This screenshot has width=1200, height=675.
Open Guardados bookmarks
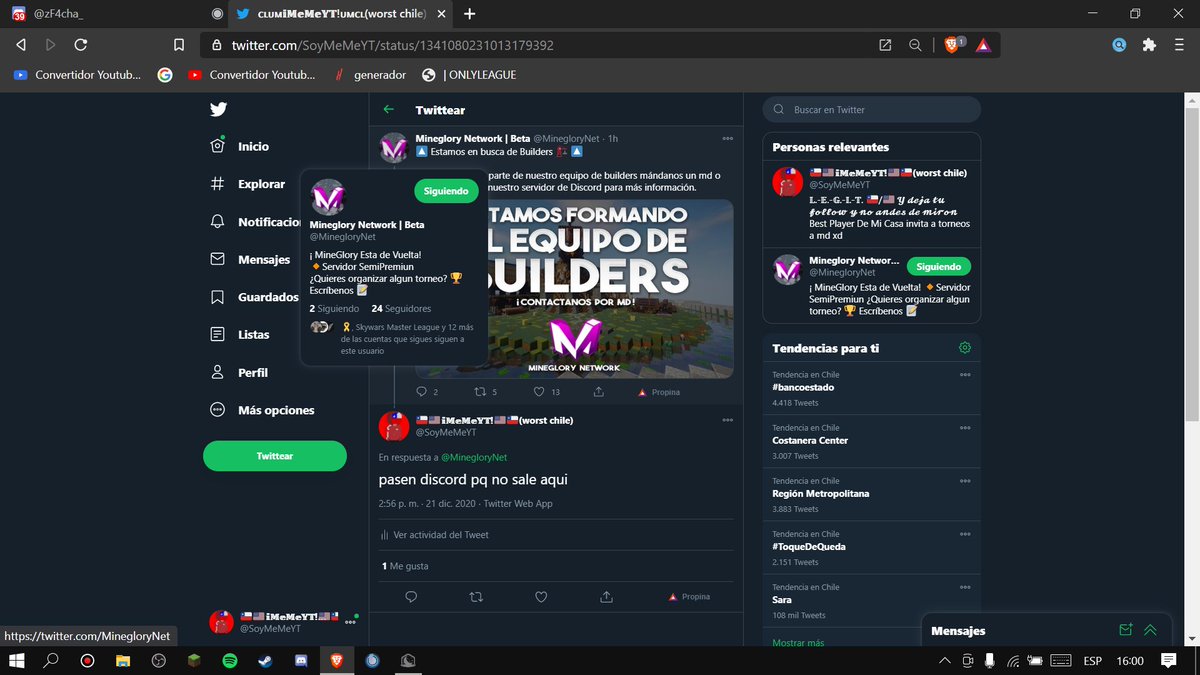coord(254,297)
